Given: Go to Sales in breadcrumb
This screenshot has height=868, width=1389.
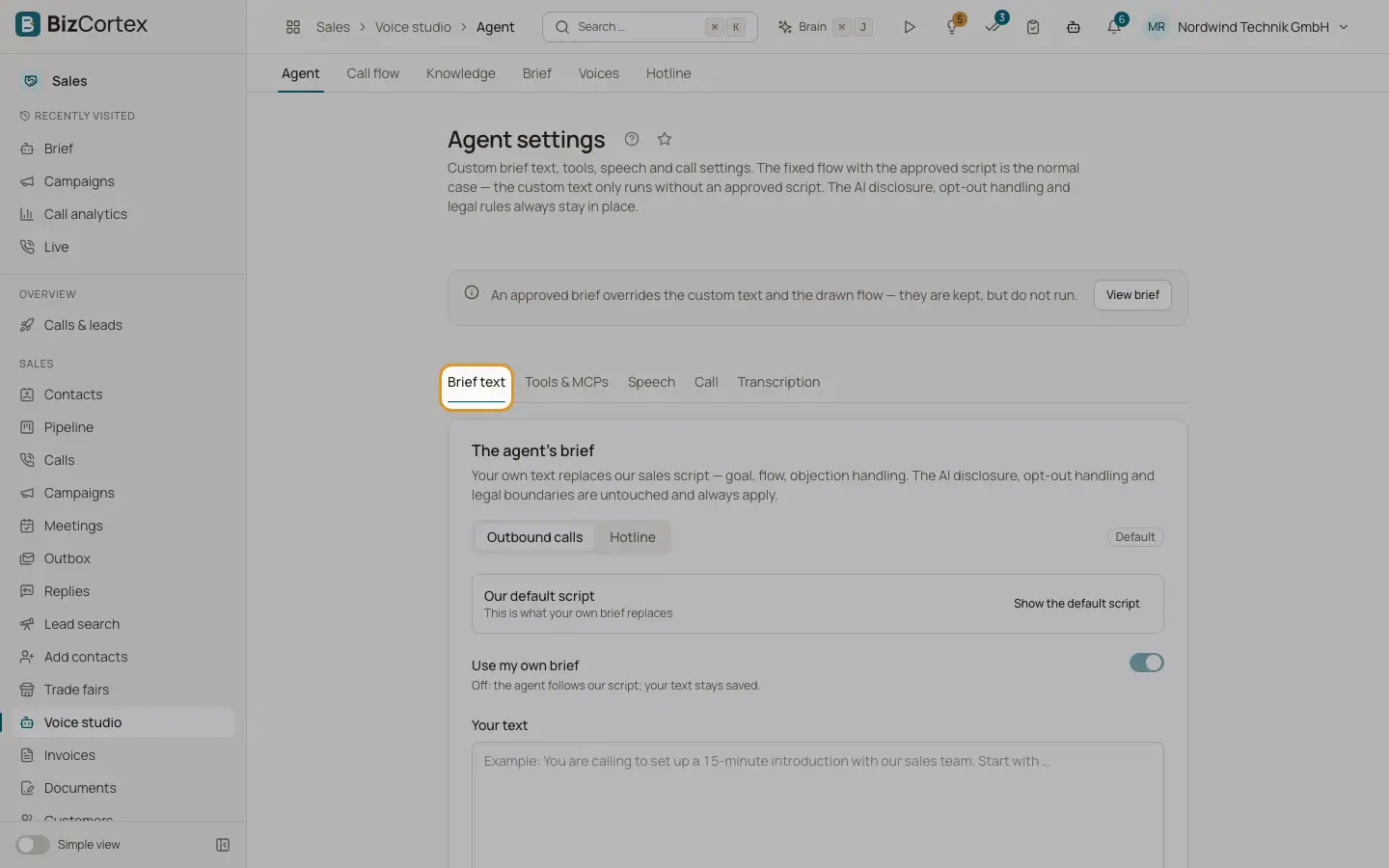Looking at the screenshot, I should pyautogui.click(x=333, y=27).
